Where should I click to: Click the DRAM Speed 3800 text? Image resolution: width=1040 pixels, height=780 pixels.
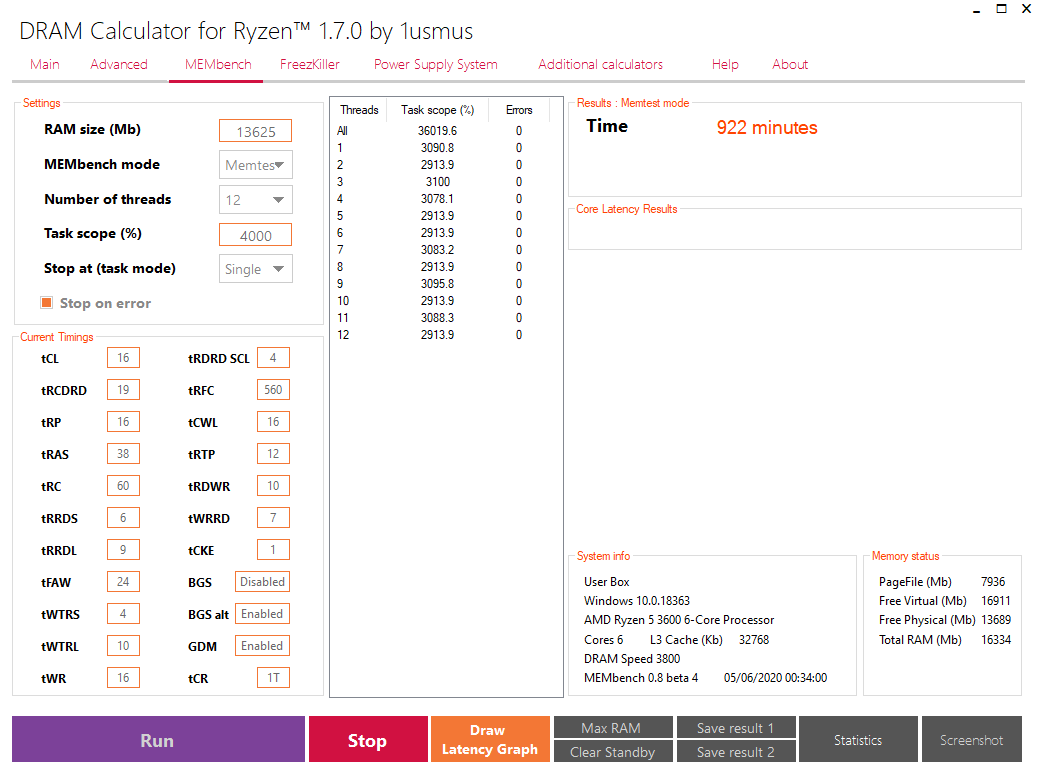[x=631, y=659]
